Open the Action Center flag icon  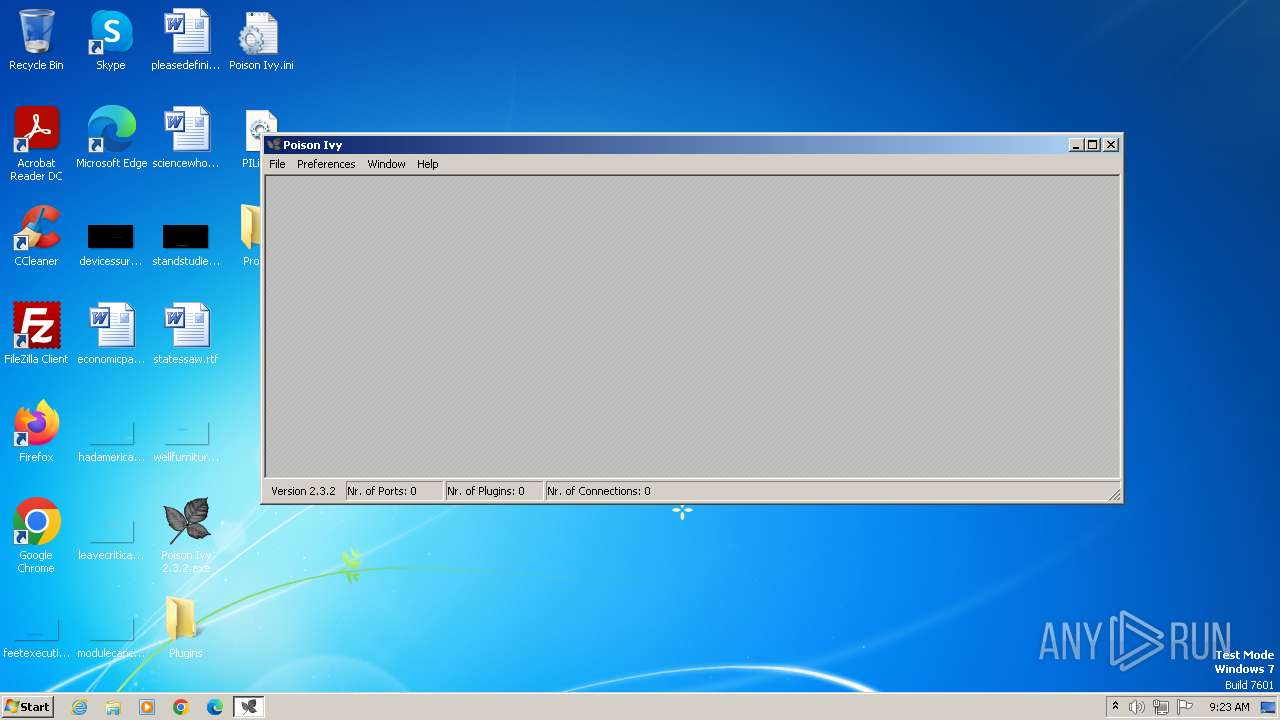click(x=1185, y=707)
